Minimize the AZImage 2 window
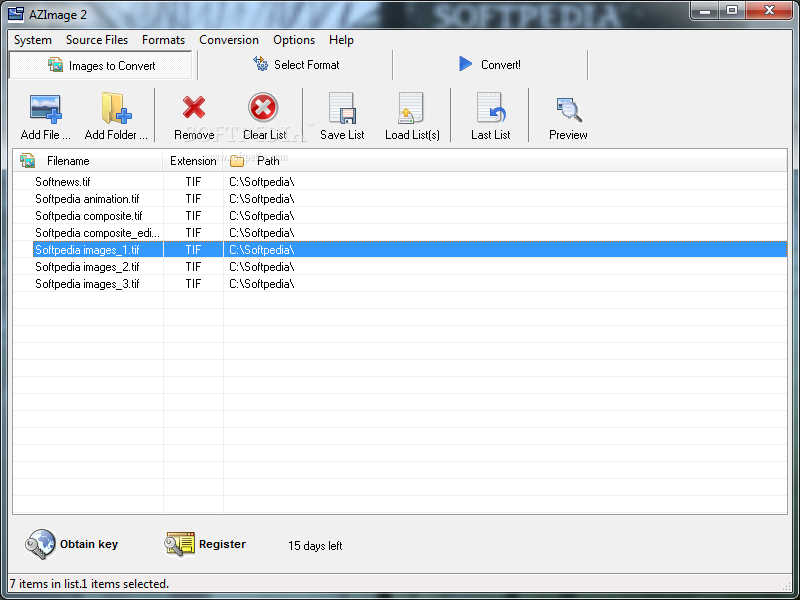The image size is (800, 600). pos(705,11)
